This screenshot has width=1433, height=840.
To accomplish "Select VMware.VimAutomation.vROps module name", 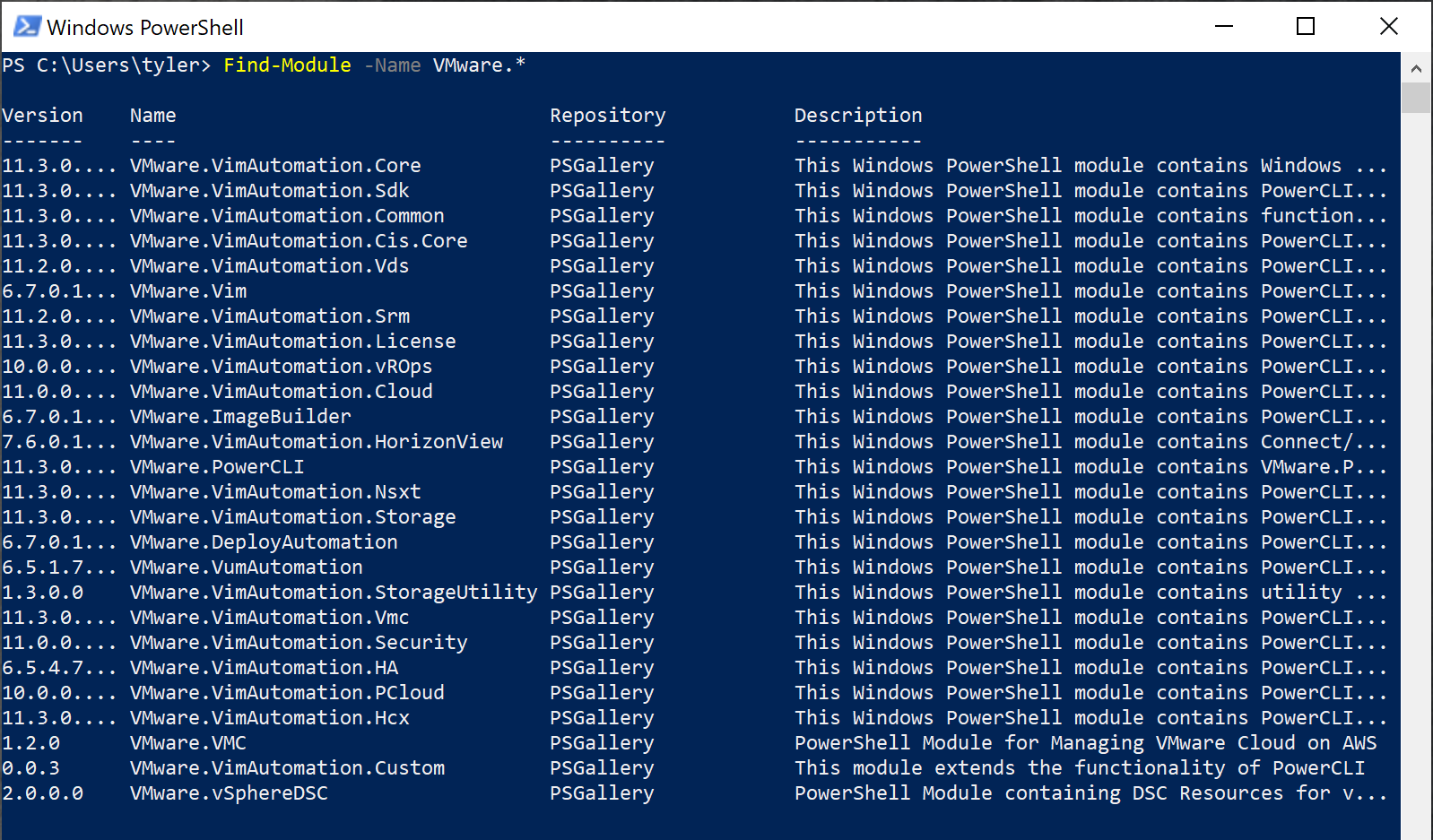I will tap(282, 367).
